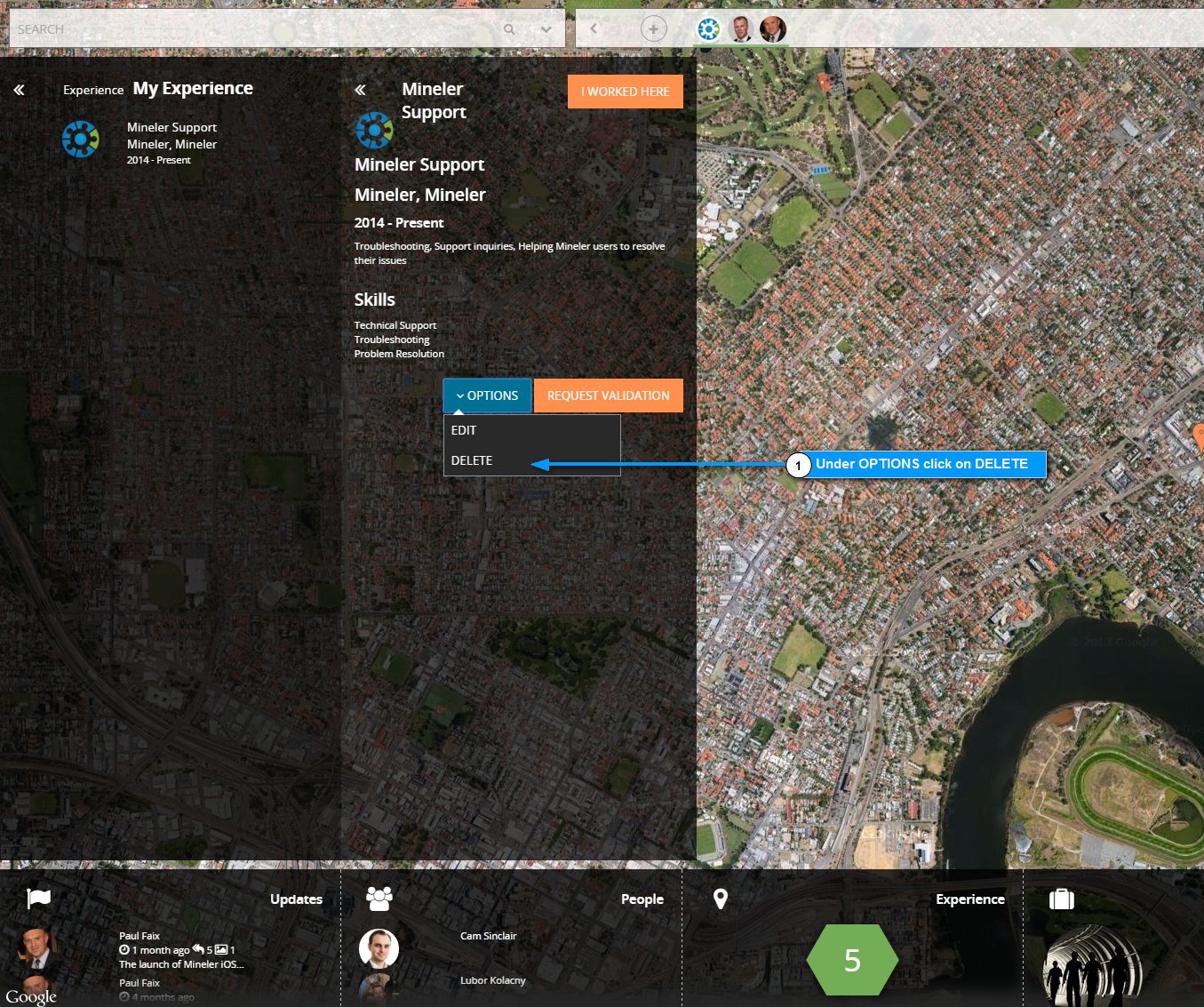The image size is (1204, 1007).
Task: Go back using the top bar arrow
Action: (x=594, y=29)
